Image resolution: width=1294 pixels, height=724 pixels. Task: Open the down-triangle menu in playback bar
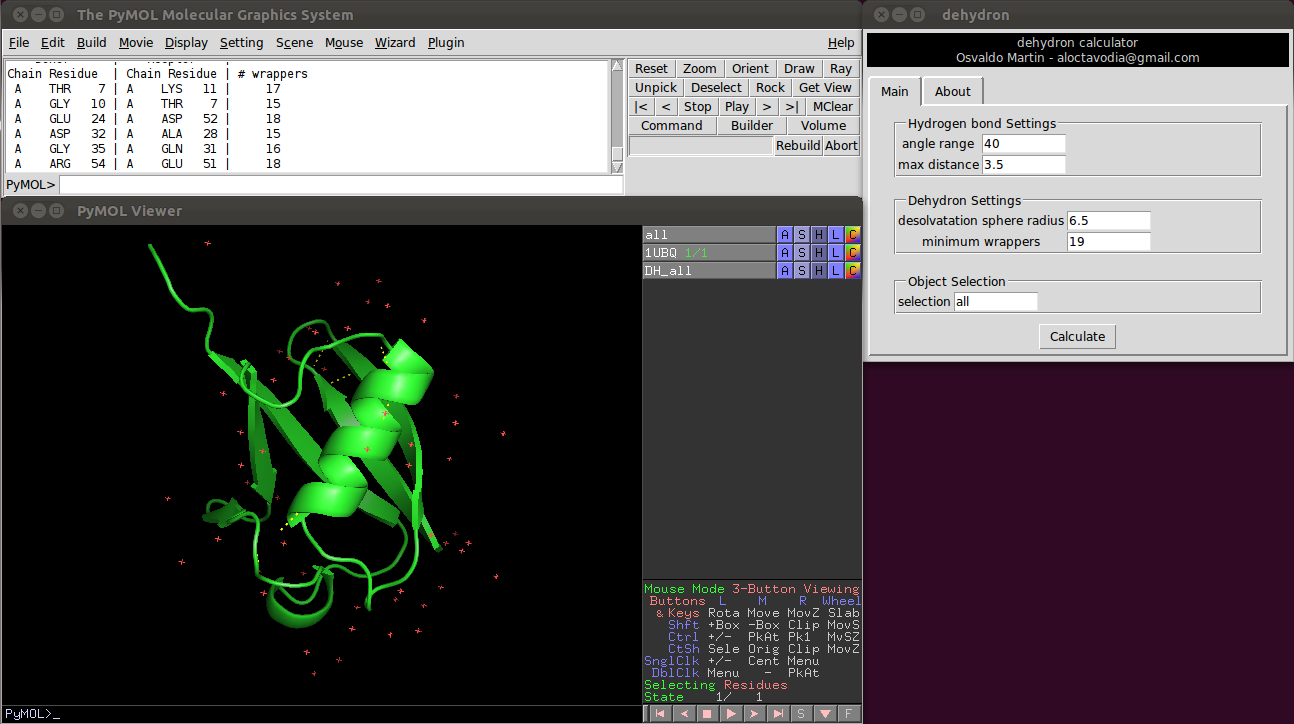point(825,714)
